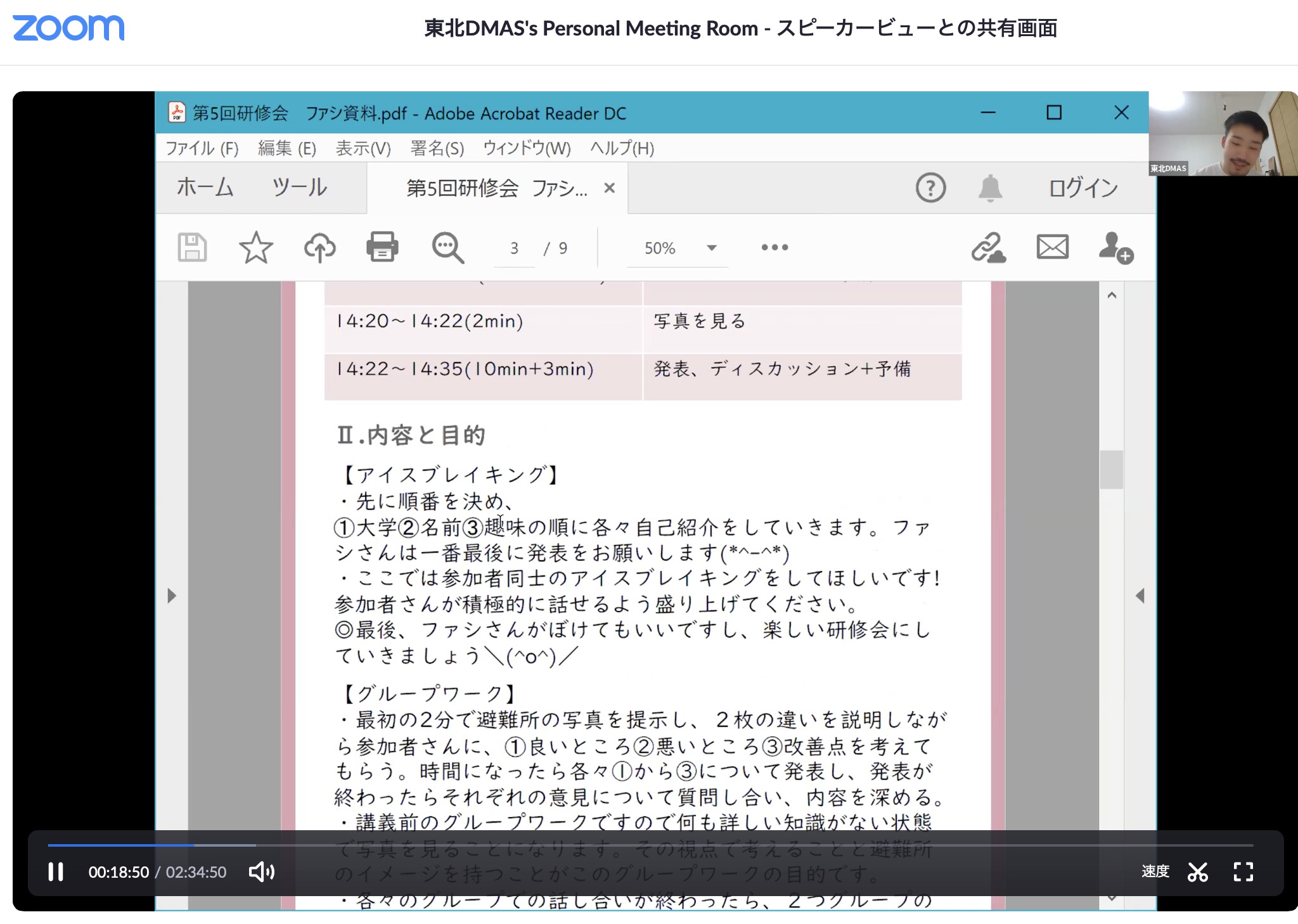
Task: Mute the recording volume icon
Action: click(261, 872)
